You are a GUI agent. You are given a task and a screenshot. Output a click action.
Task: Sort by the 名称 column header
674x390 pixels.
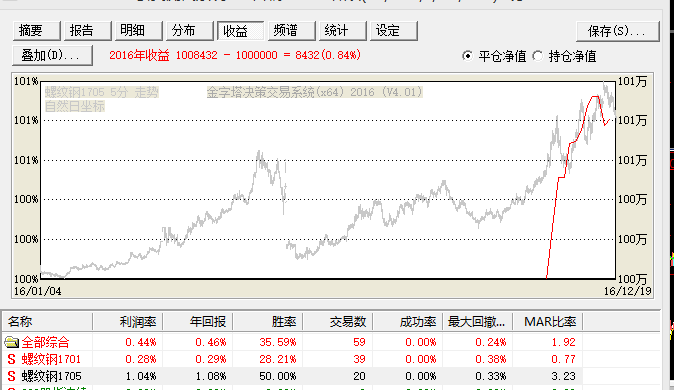tap(48, 322)
